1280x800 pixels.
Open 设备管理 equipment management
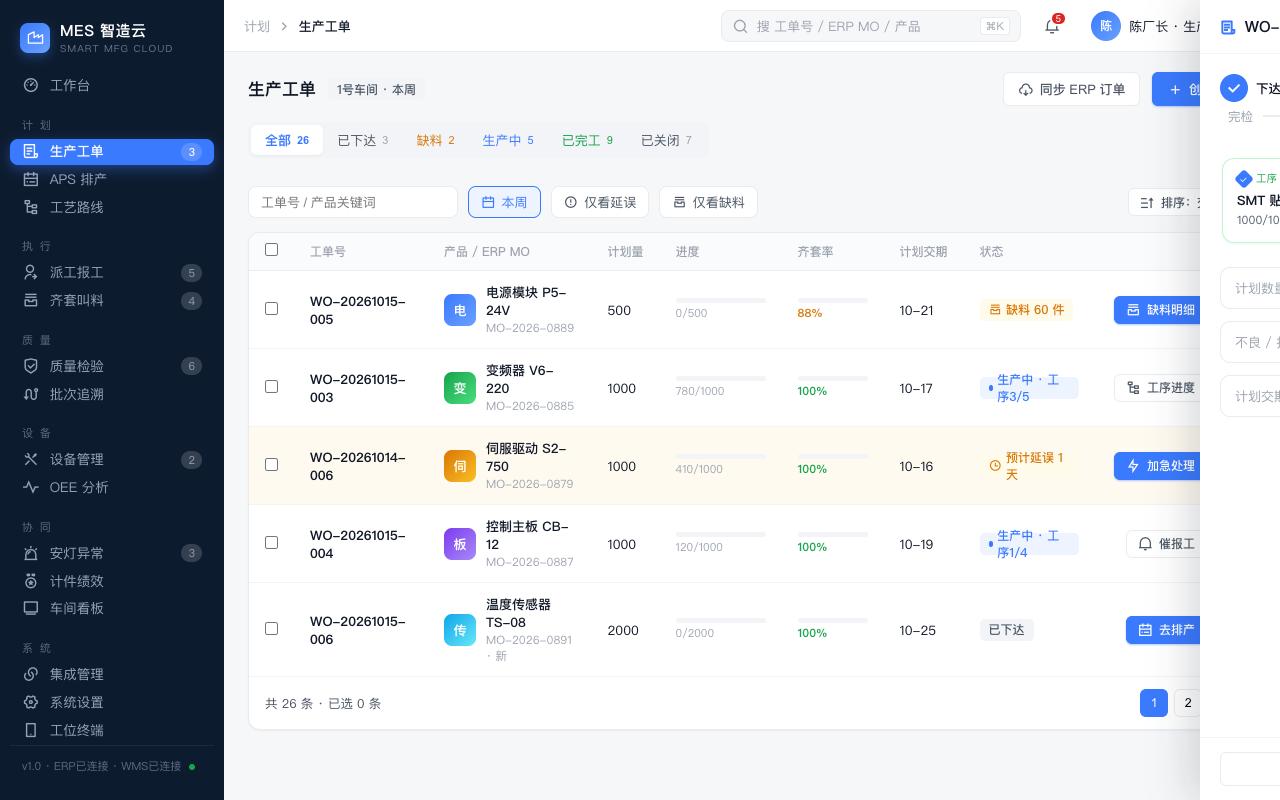(112, 459)
